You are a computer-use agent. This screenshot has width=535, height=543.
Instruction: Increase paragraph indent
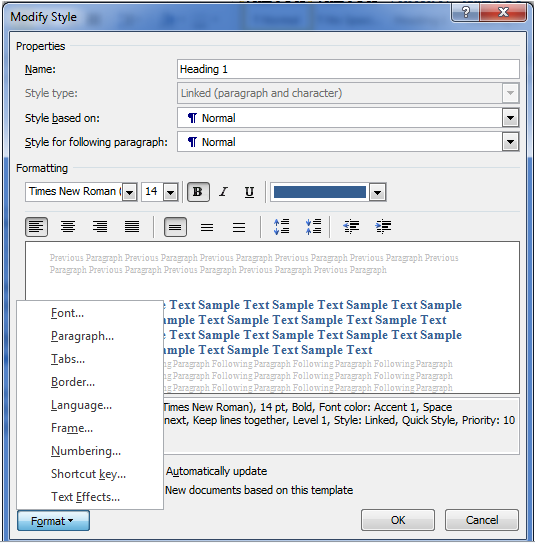[383, 227]
